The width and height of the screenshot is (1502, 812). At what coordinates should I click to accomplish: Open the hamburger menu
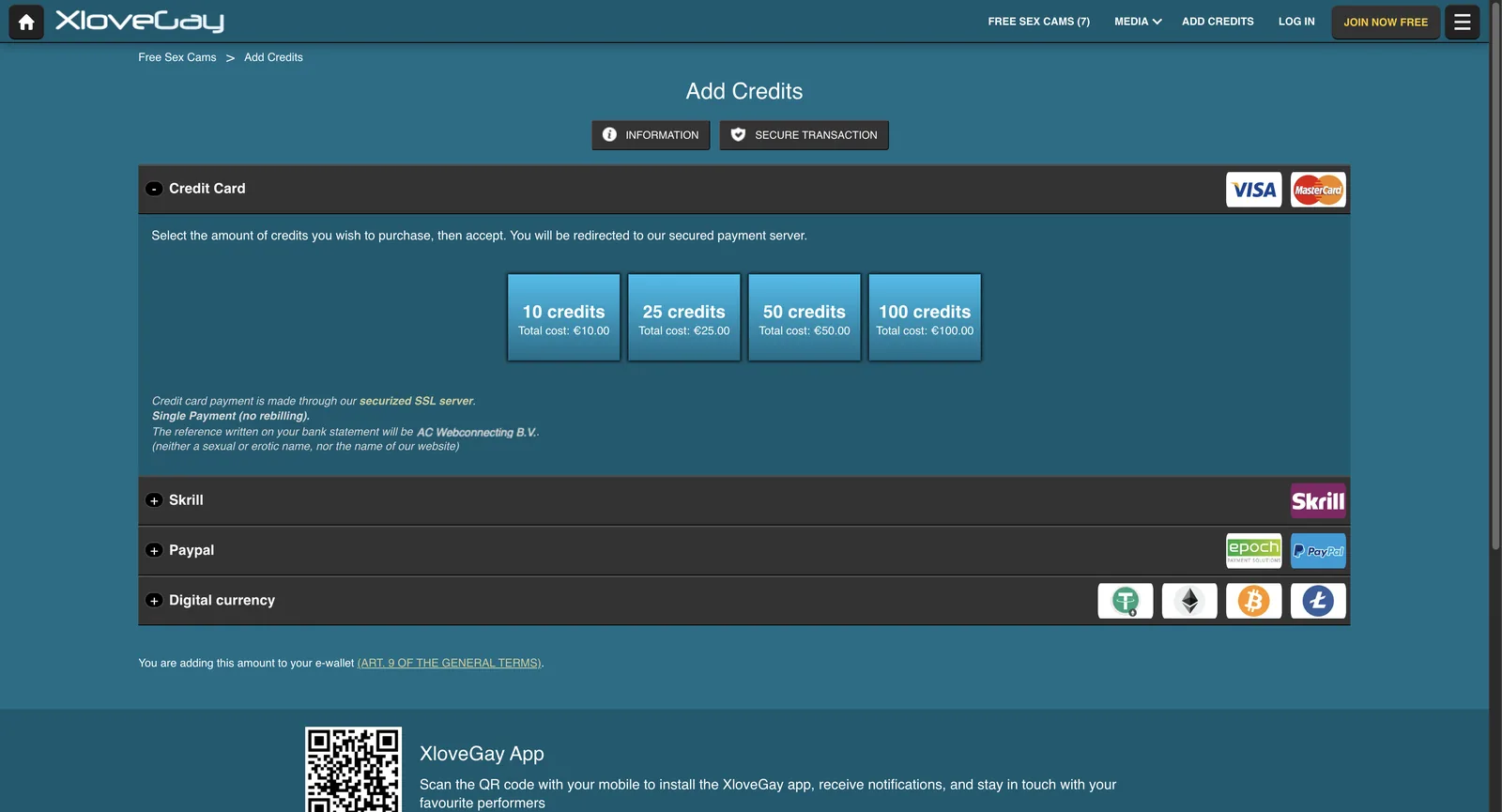point(1462,22)
